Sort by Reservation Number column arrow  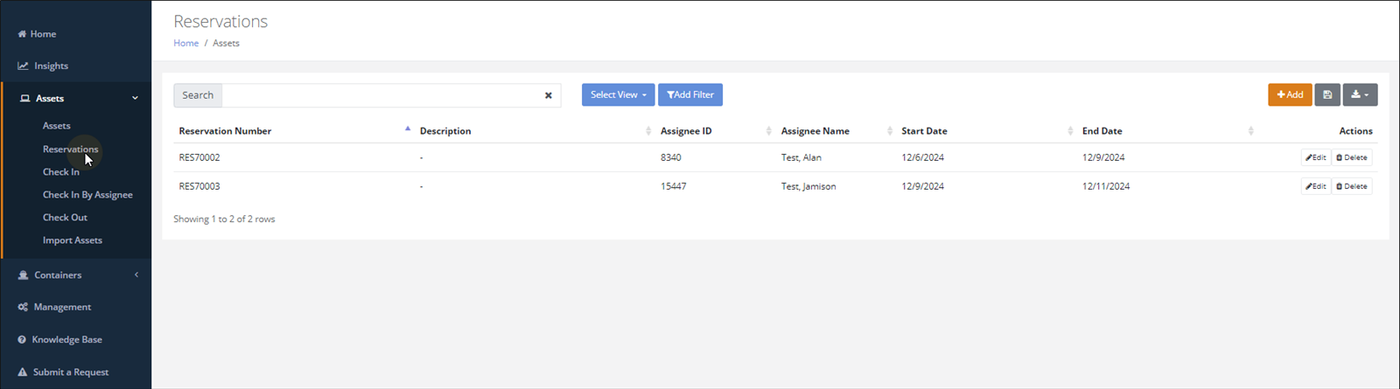pyautogui.click(x=407, y=130)
